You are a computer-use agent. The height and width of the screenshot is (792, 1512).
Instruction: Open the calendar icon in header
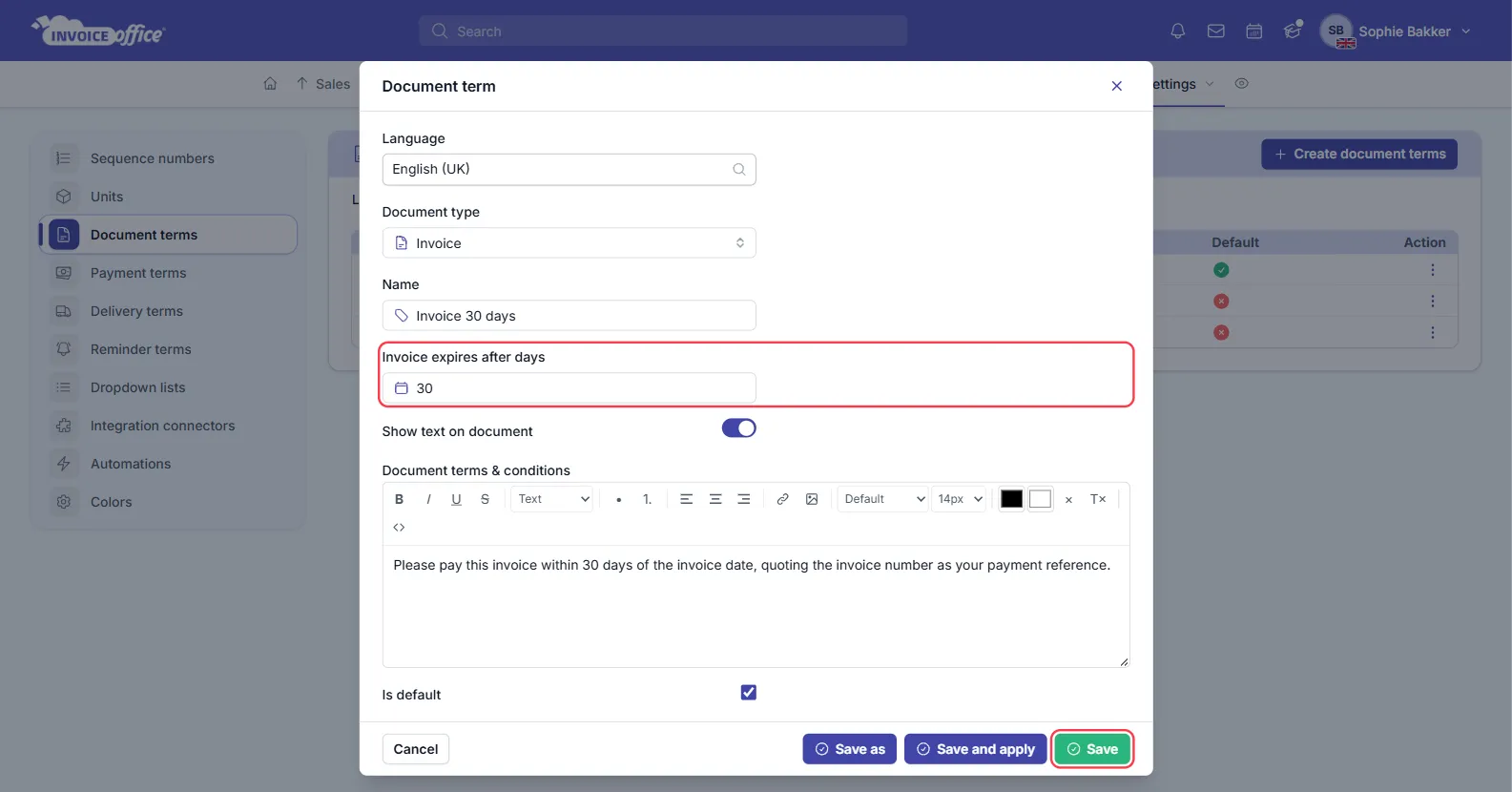click(1254, 31)
